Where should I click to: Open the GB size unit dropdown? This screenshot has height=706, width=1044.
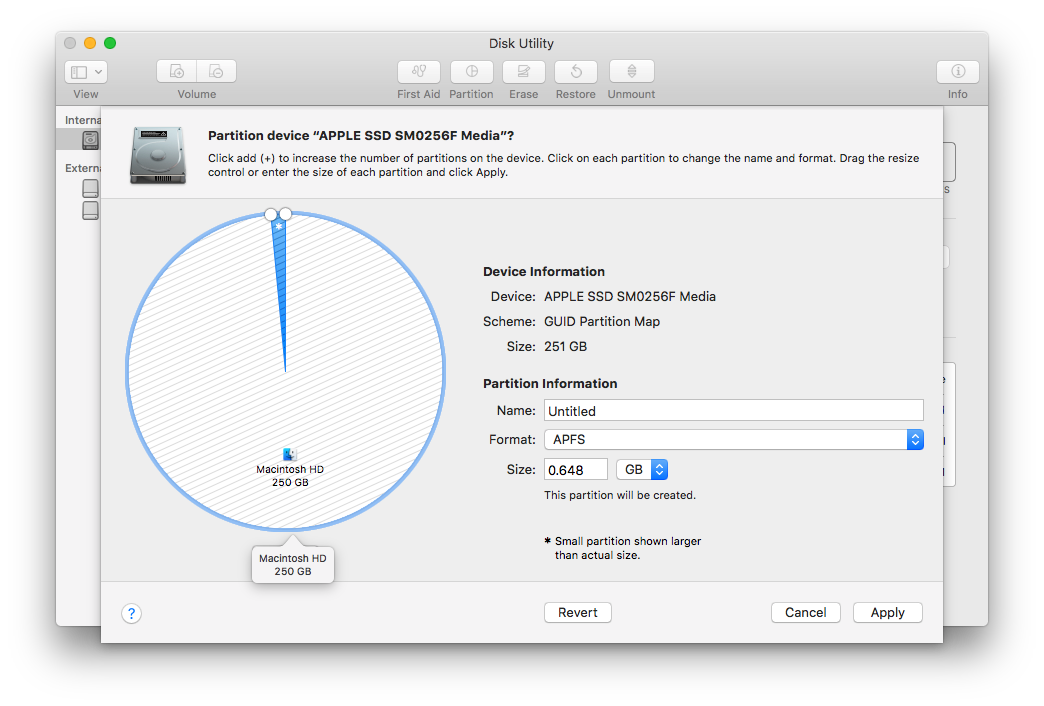tap(642, 470)
